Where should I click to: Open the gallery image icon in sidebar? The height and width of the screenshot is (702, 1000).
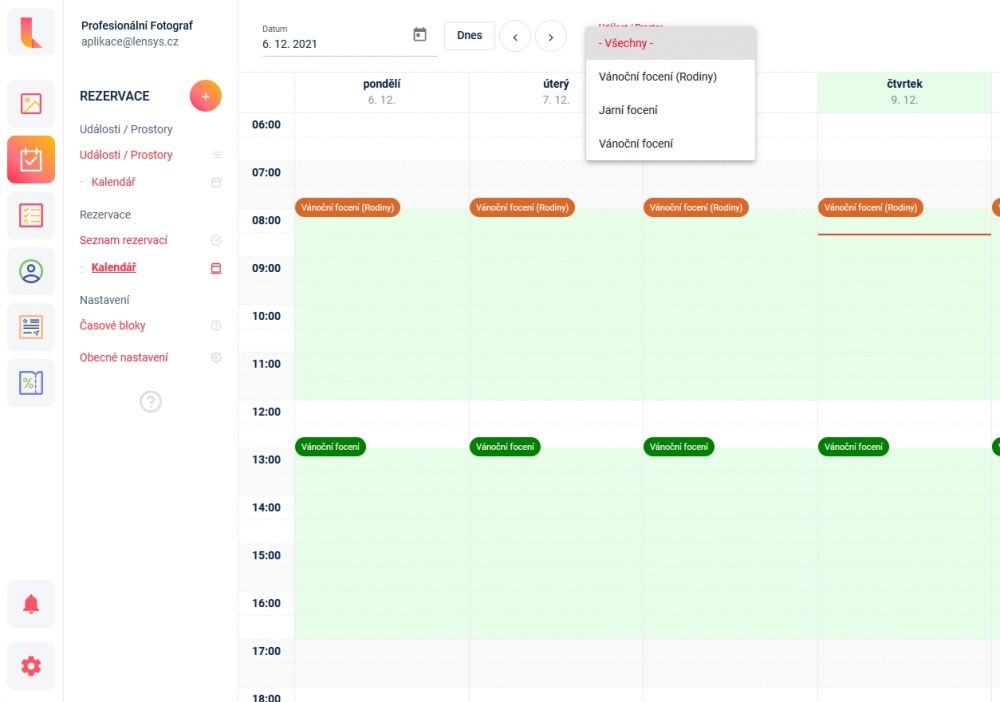pyautogui.click(x=31, y=104)
